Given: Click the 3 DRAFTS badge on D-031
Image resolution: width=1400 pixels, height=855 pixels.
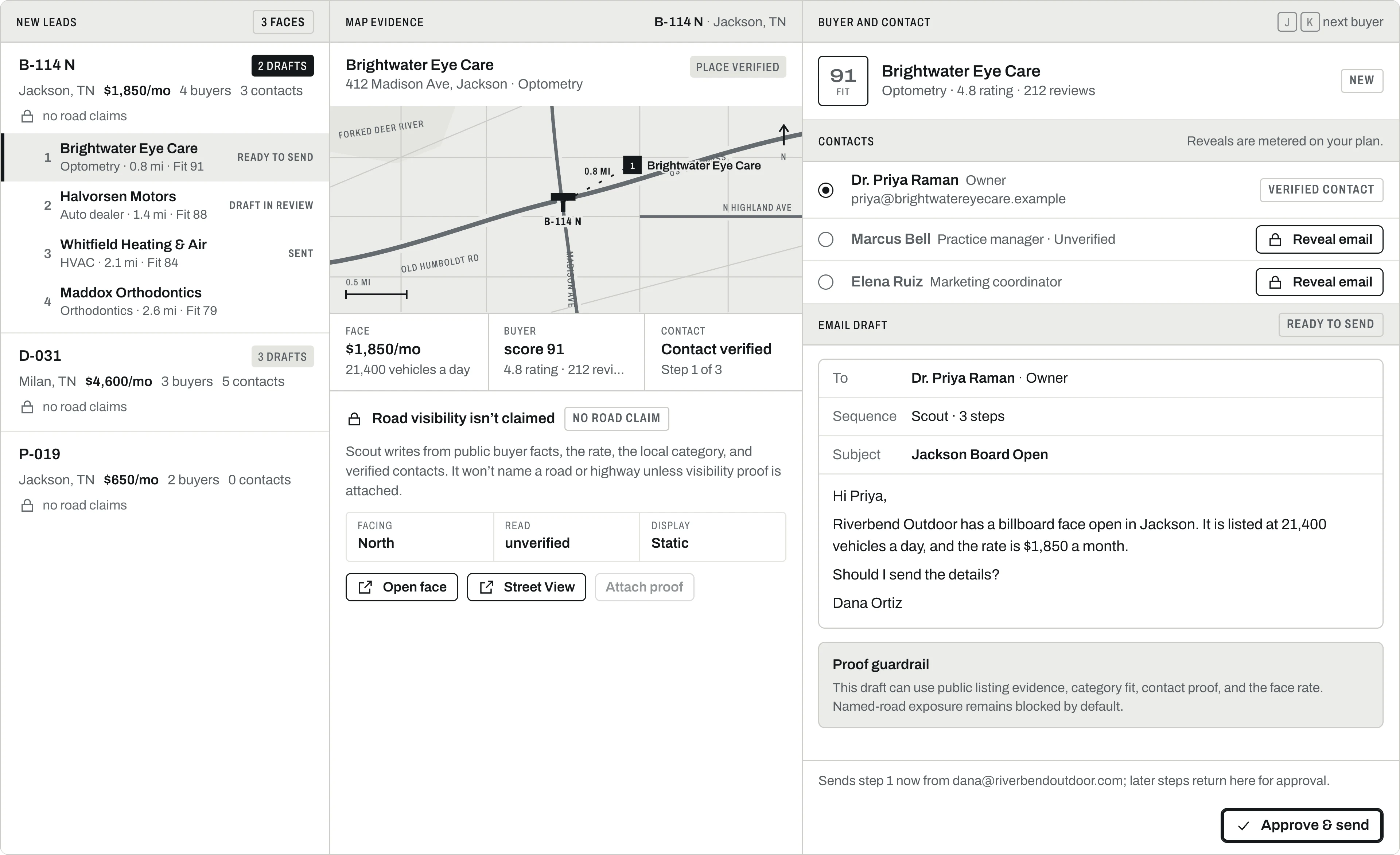Looking at the screenshot, I should click(x=283, y=357).
